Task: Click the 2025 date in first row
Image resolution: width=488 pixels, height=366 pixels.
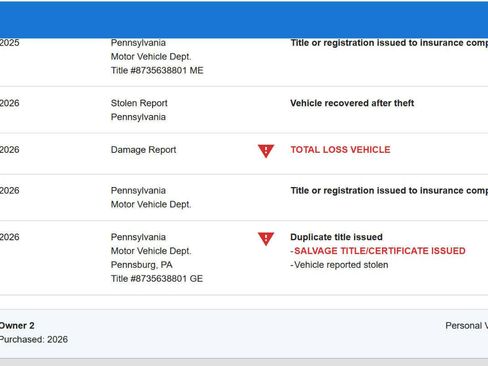Action: point(10,43)
